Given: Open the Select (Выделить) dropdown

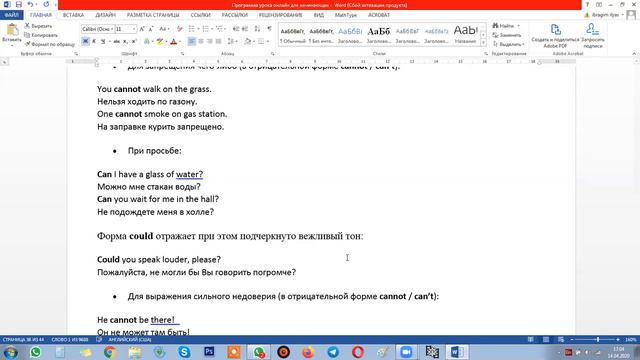Looking at the screenshot, I should click(x=509, y=44).
